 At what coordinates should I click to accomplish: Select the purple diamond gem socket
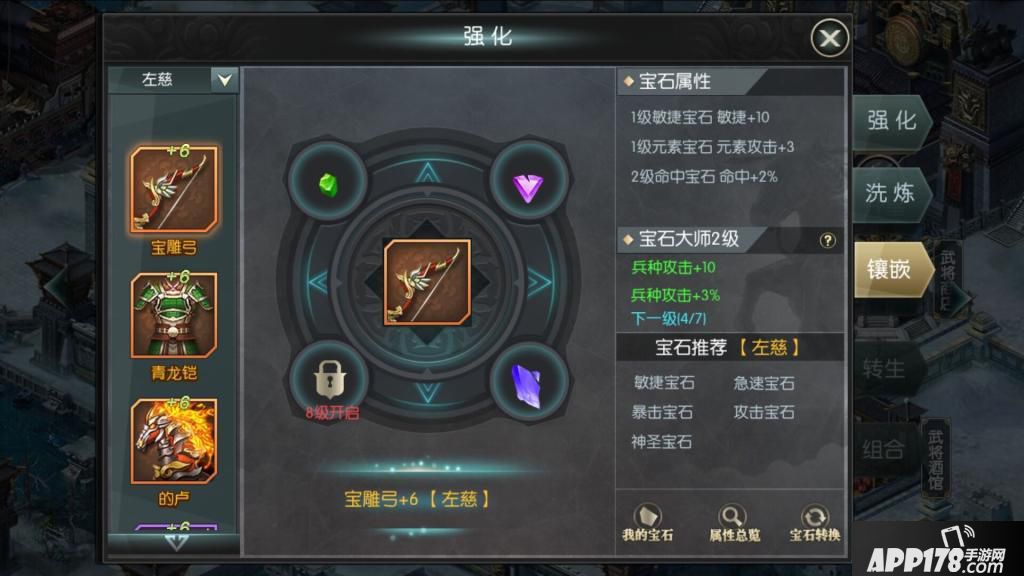528,185
